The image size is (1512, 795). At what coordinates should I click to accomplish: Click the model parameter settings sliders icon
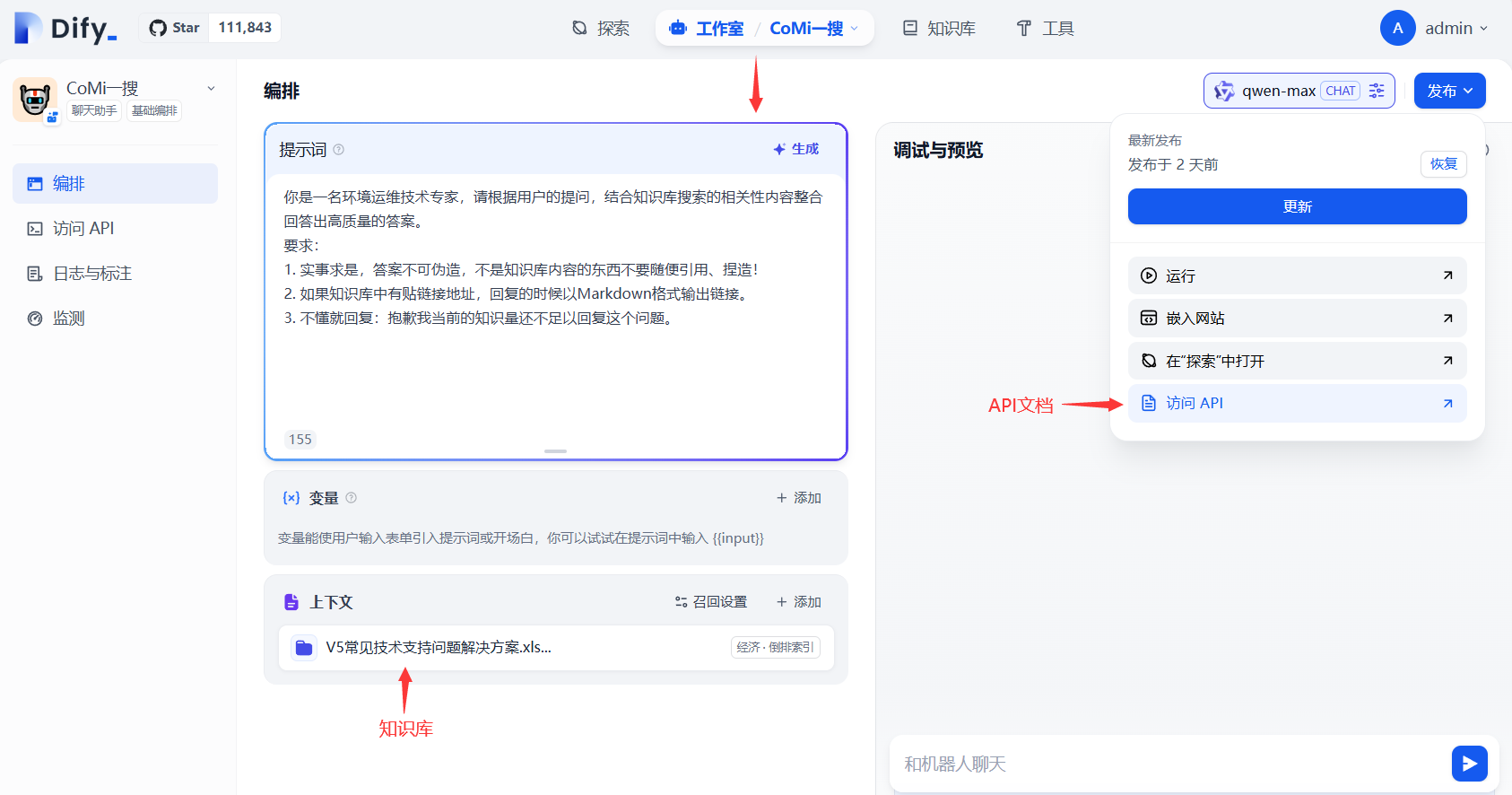1377,91
